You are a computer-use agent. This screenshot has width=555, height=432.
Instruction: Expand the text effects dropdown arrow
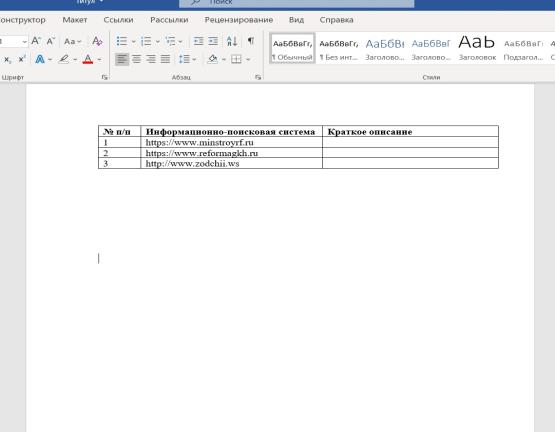click(50, 59)
